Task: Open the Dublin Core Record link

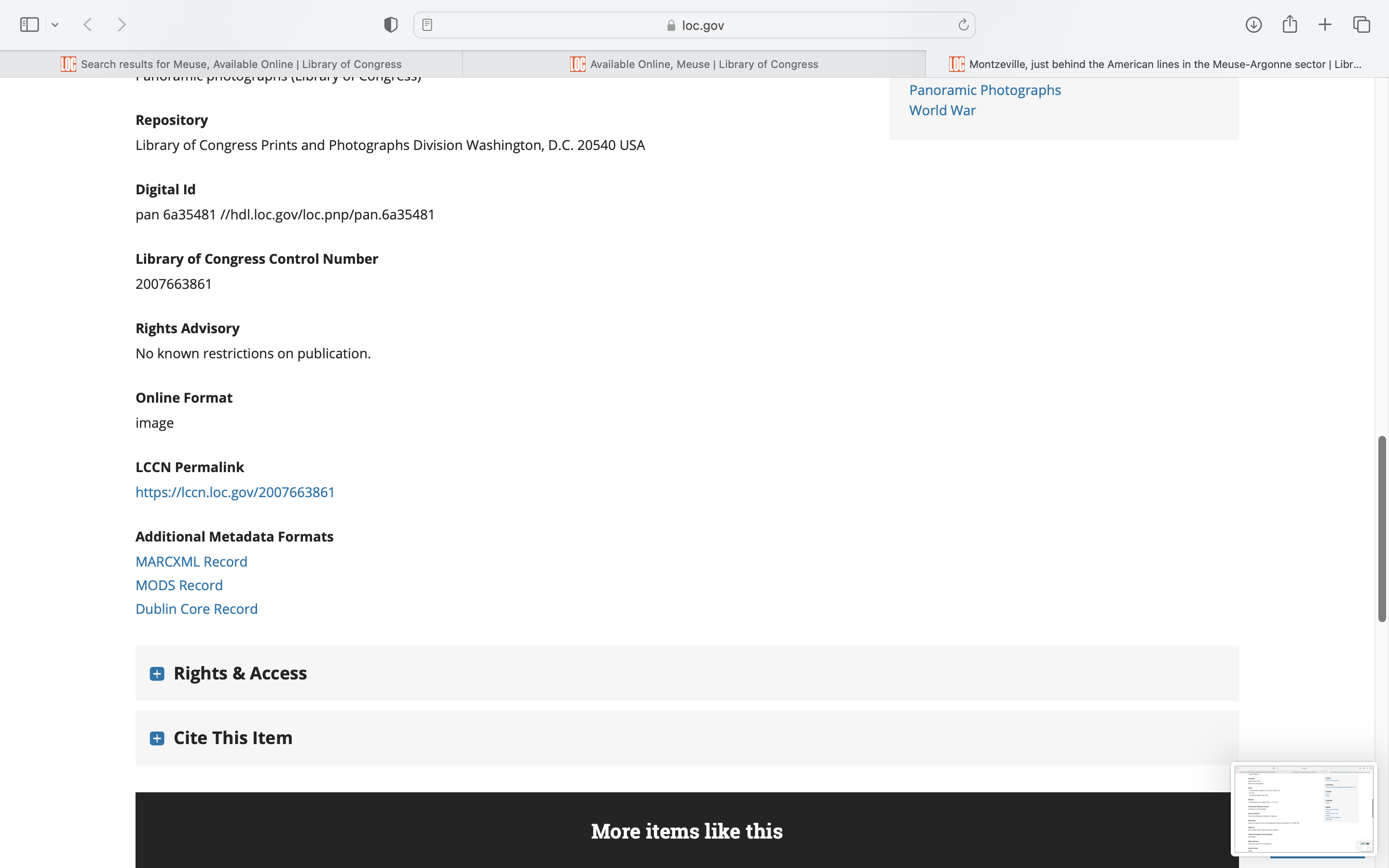Action: [x=196, y=609]
